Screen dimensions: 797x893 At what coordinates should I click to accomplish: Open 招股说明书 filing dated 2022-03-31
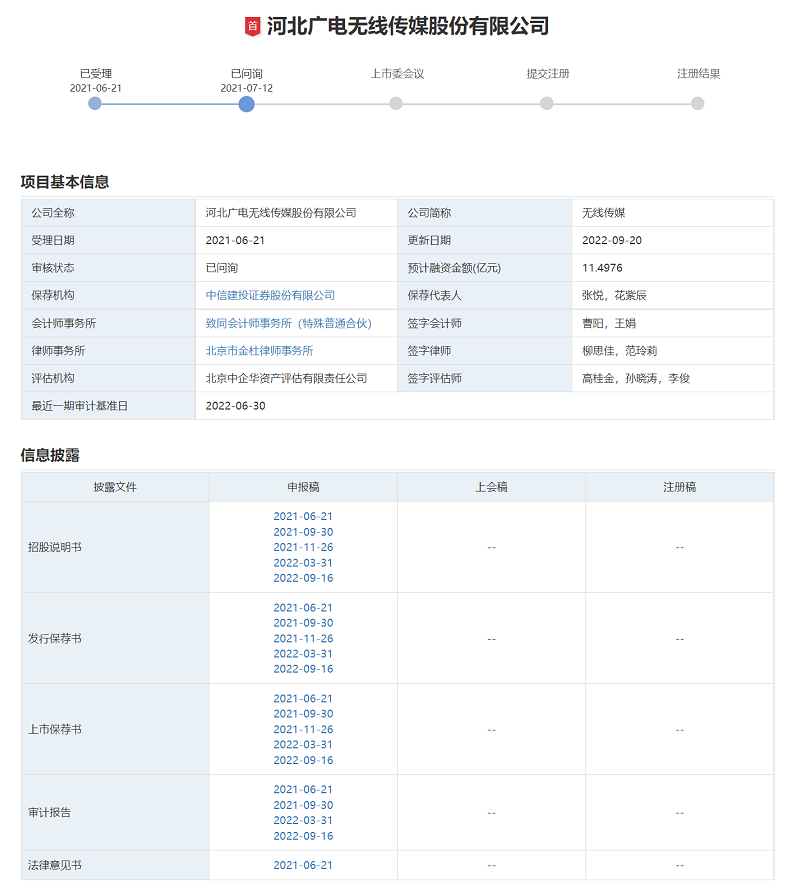tap(303, 563)
